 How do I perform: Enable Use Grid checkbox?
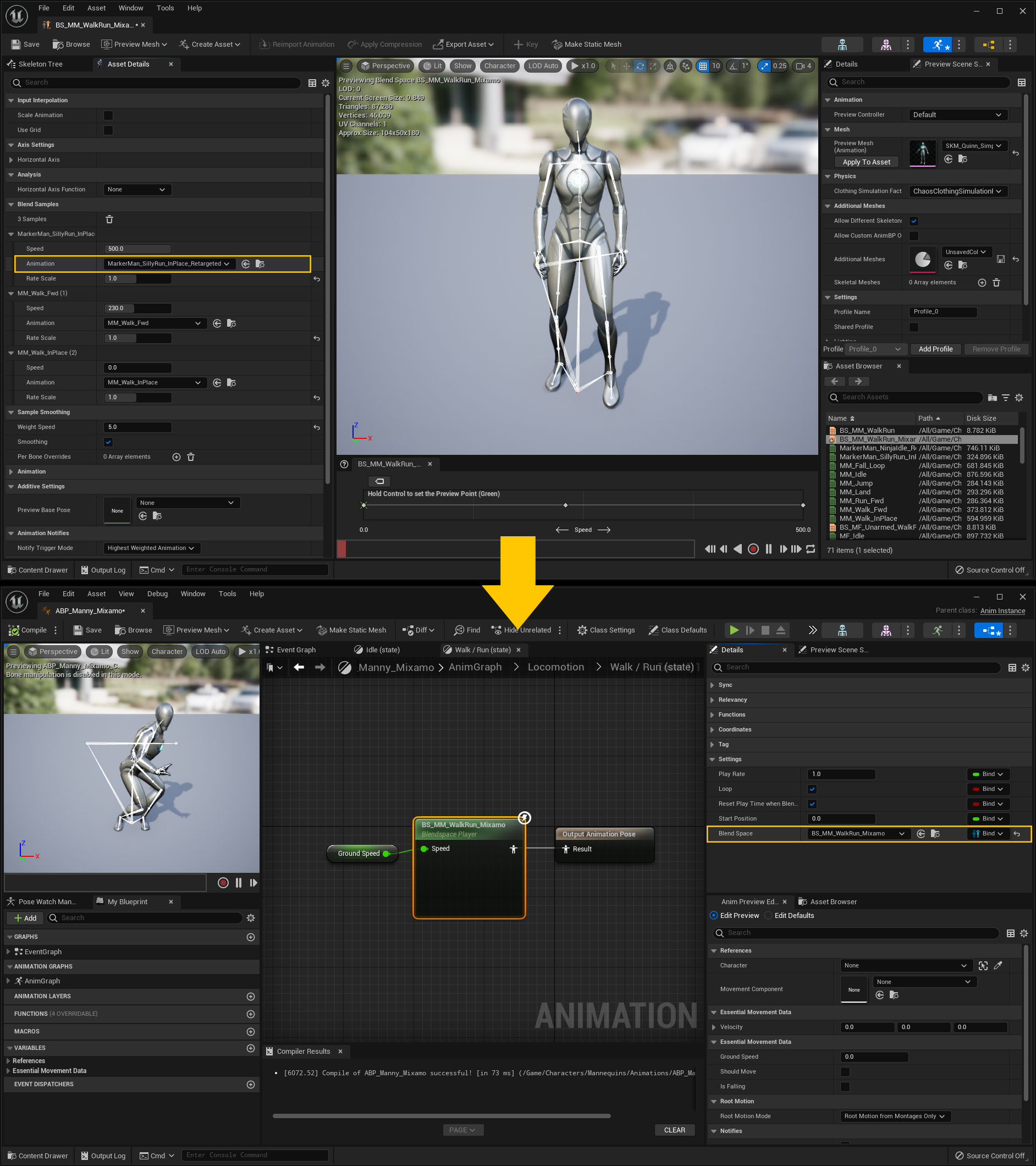click(x=108, y=131)
